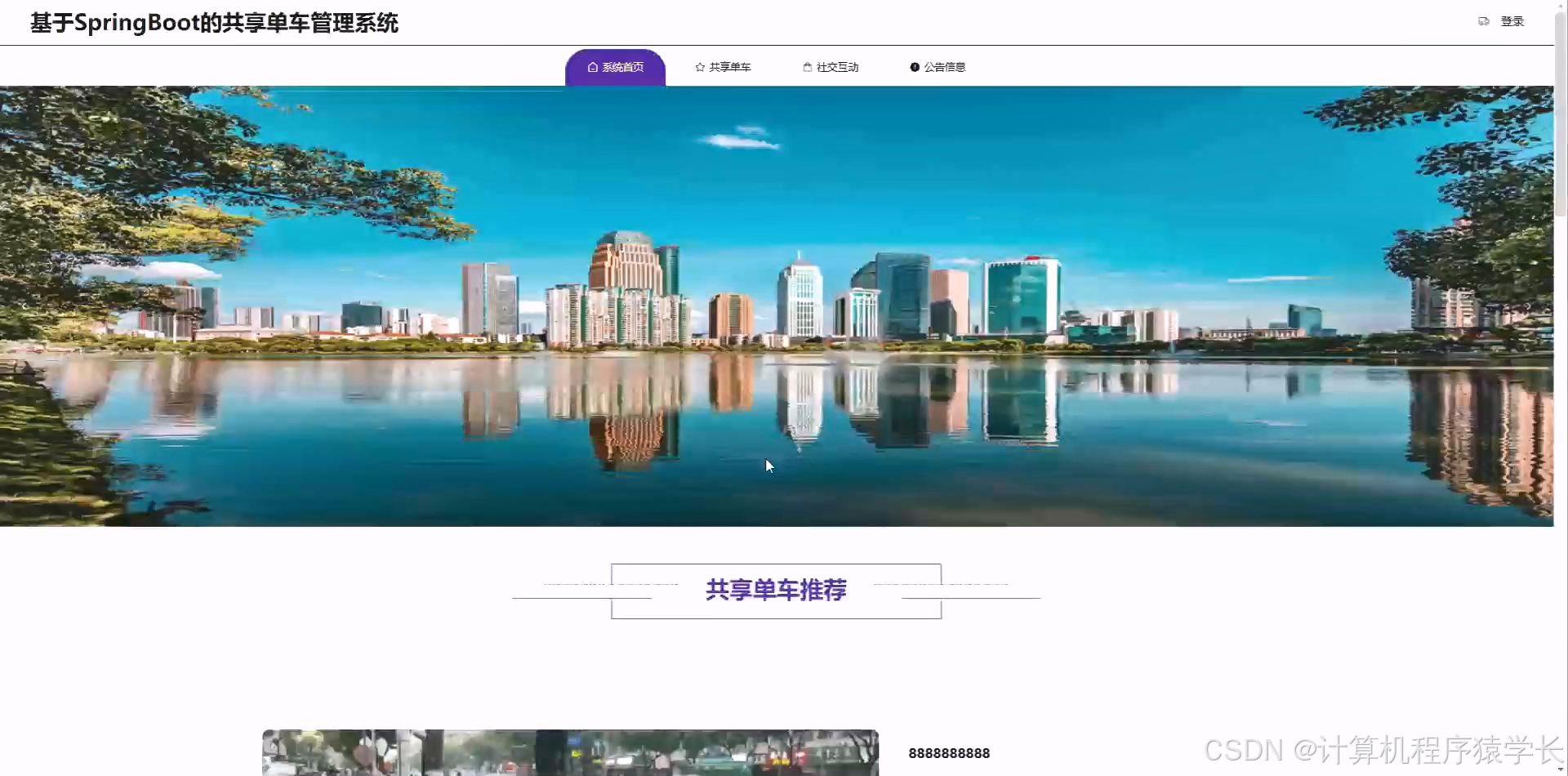Click the bag icon beside 社交互动

pos(806,67)
